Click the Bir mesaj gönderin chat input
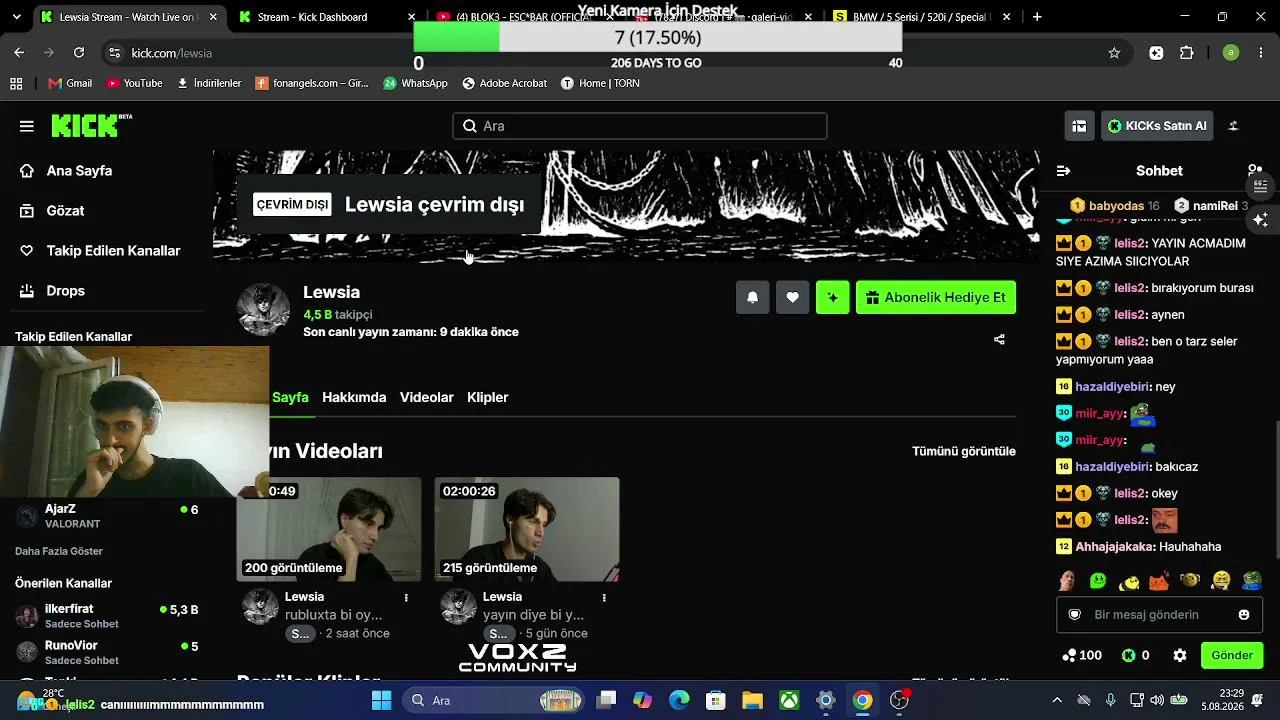 coord(1158,615)
